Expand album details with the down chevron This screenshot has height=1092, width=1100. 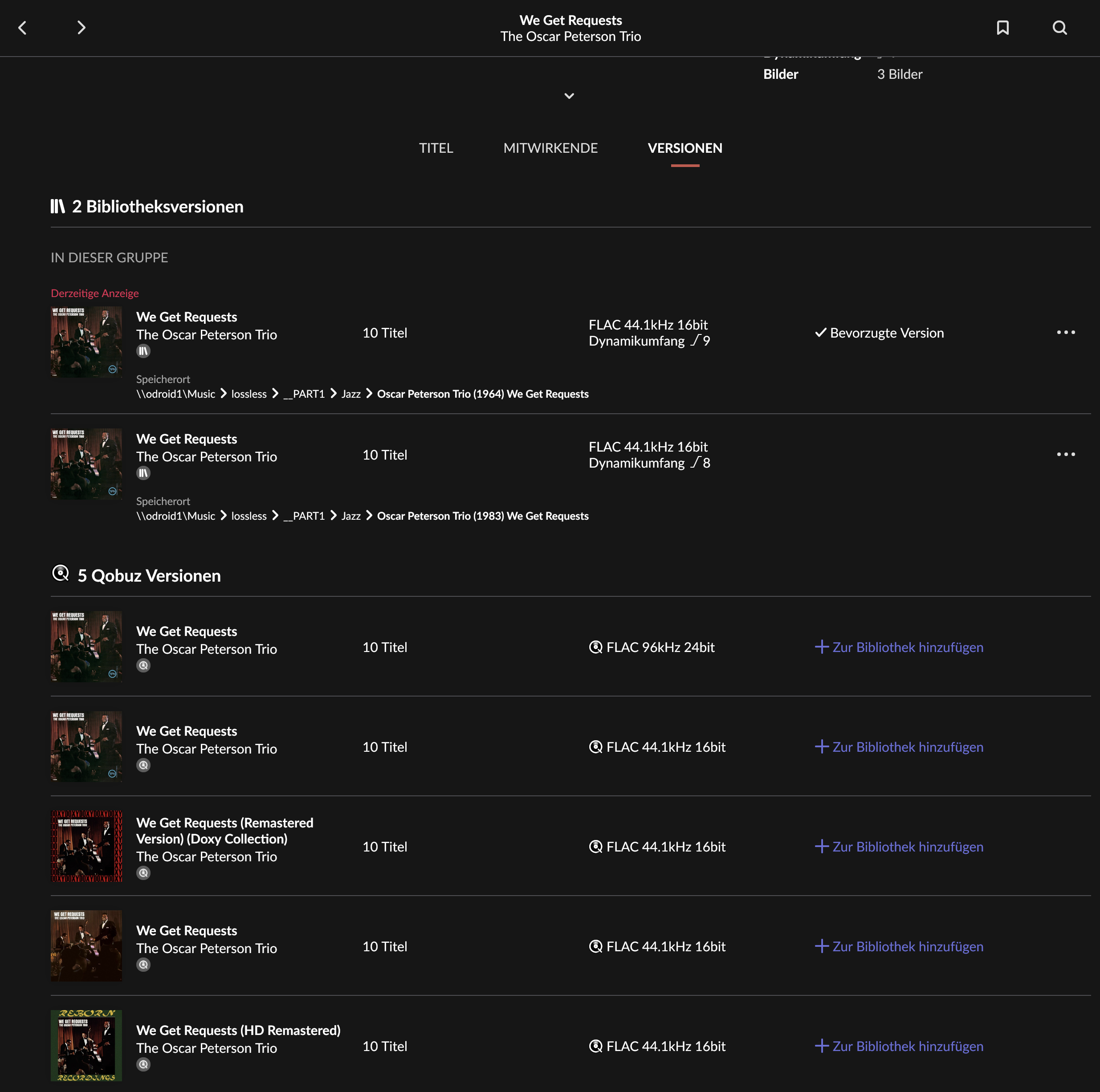point(569,96)
